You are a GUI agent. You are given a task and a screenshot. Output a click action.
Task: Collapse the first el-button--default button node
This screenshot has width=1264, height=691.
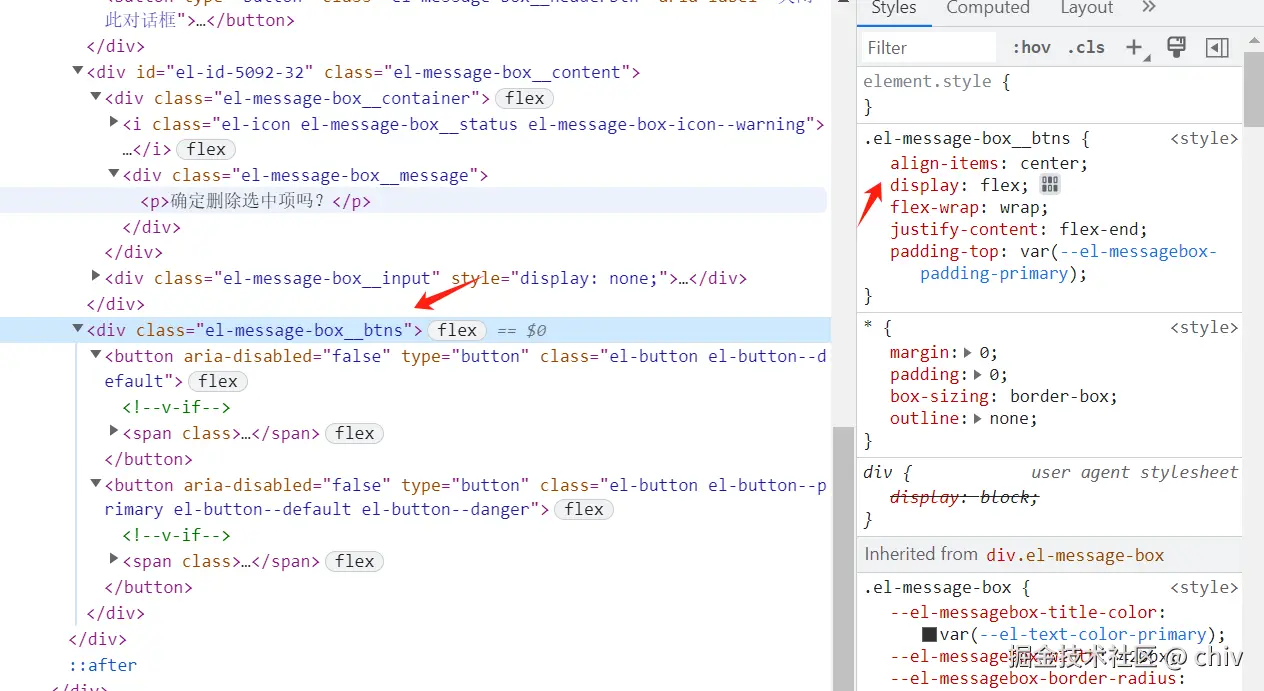(x=96, y=355)
